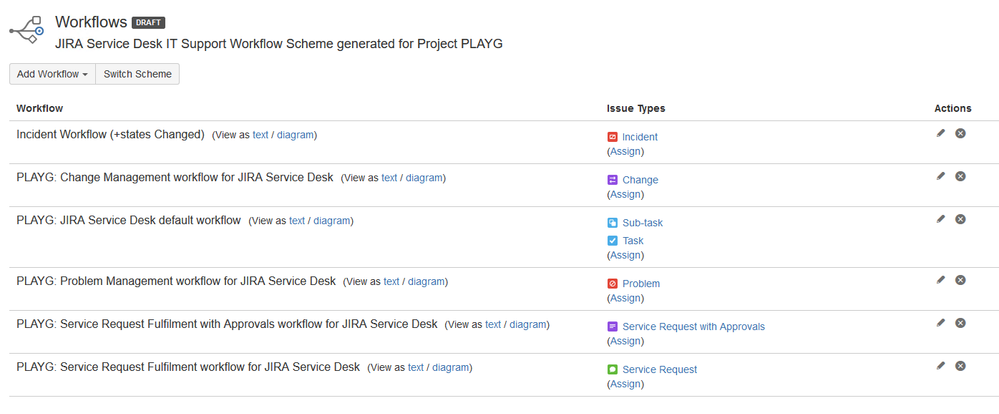Remove the Incident Workflow using the X icon
The height and width of the screenshot is (414, 999).
pyautogui.click(x=960, y=133)
